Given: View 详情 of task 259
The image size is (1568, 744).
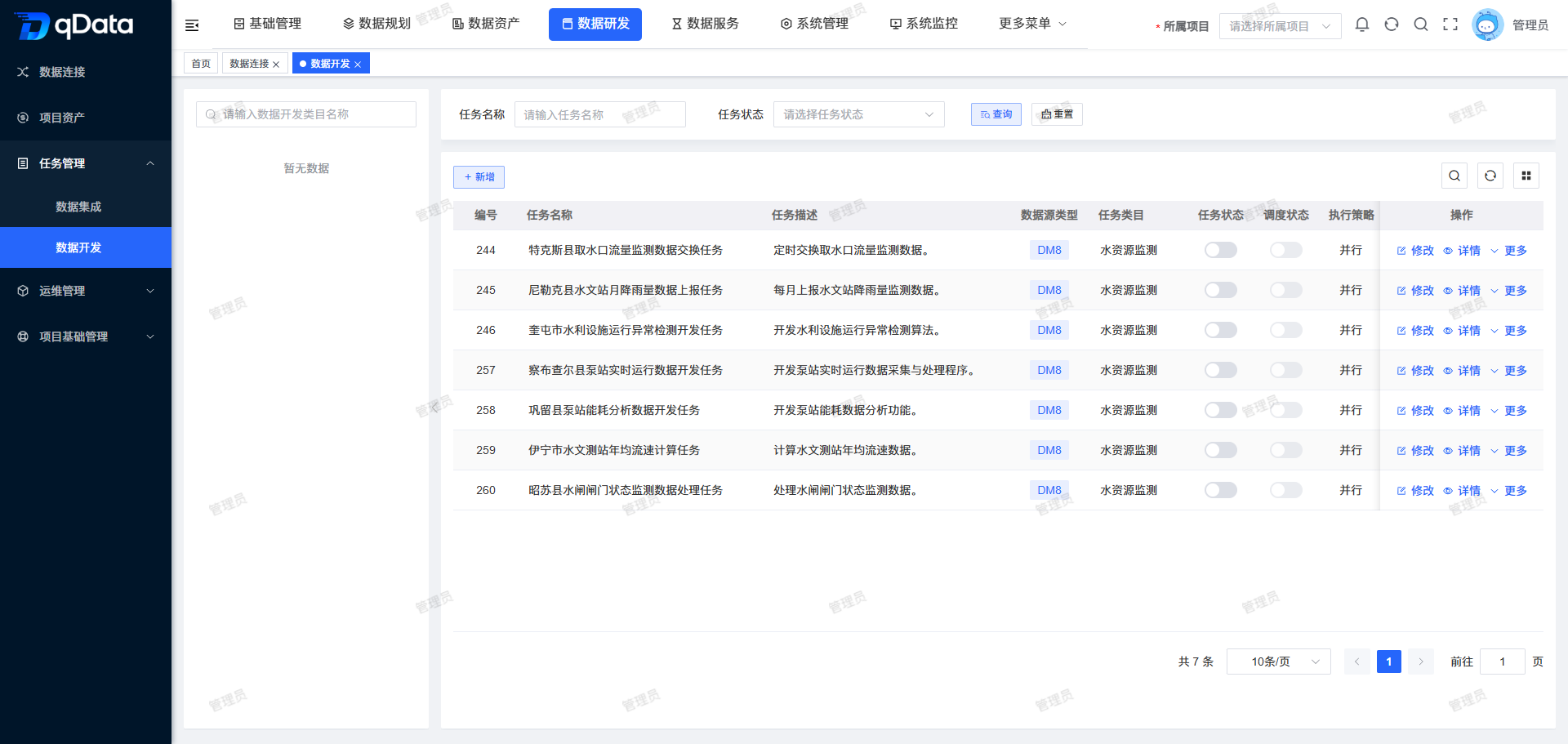Looking at the screenshot, I should pyautogui.click(x=1462, y=451).
